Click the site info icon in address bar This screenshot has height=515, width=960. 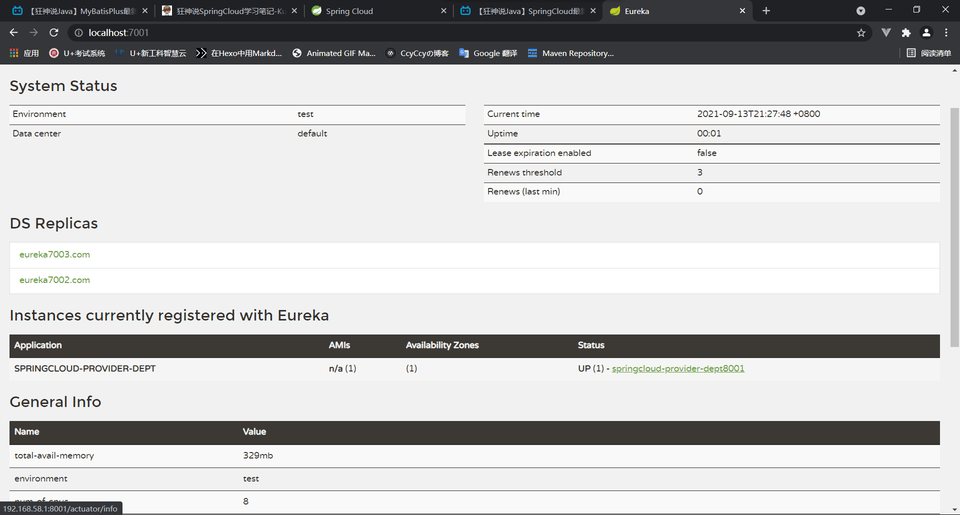[x=78, y=32]
